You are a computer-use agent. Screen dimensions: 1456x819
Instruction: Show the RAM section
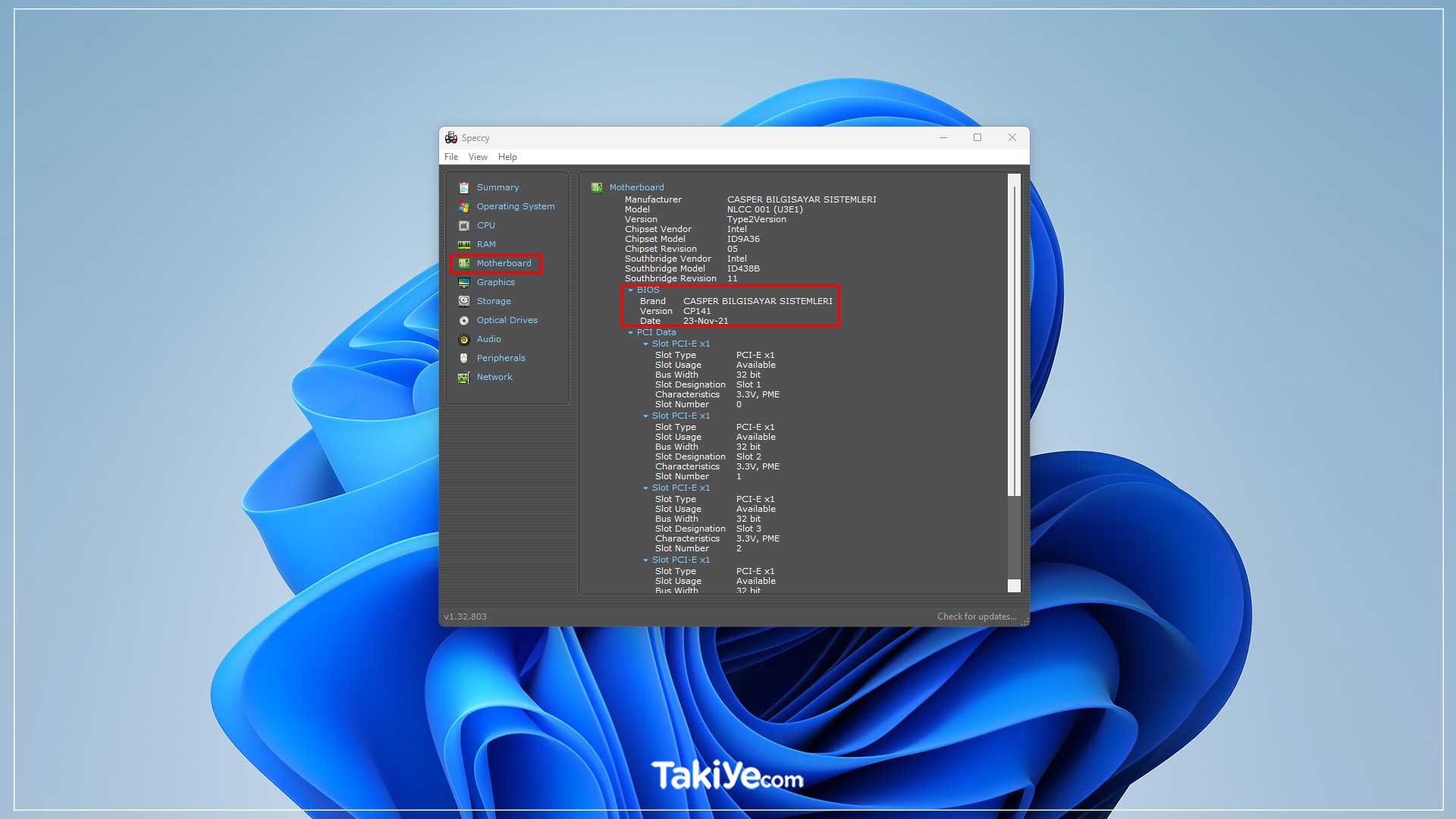point(486,244)
